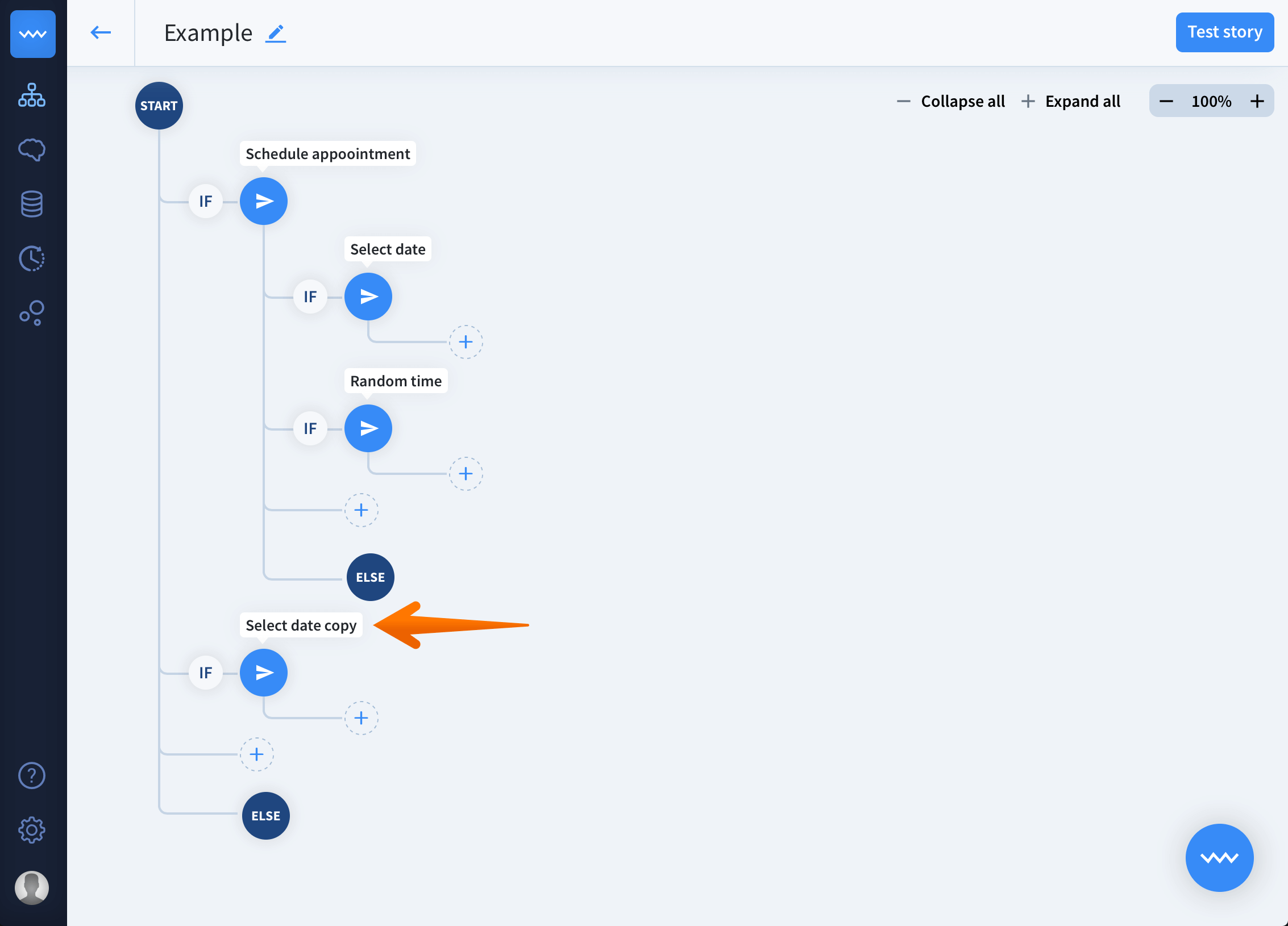Viewport: 1288px width, 926px height.
Task: Open the stories flow icon in sidebar
Action: pyautogui.click(x=32, y=95)
